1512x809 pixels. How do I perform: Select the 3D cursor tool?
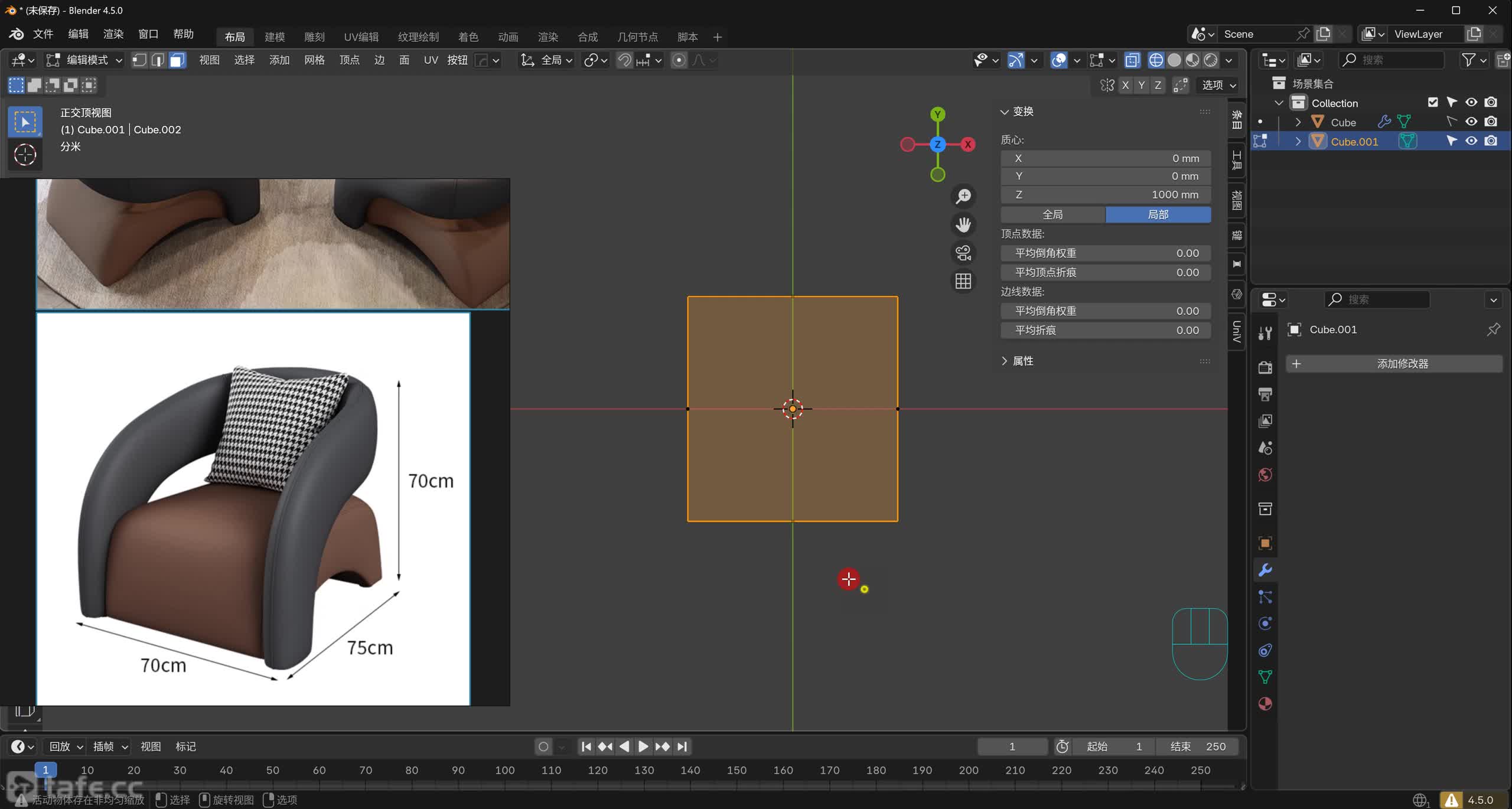(25, 155)
